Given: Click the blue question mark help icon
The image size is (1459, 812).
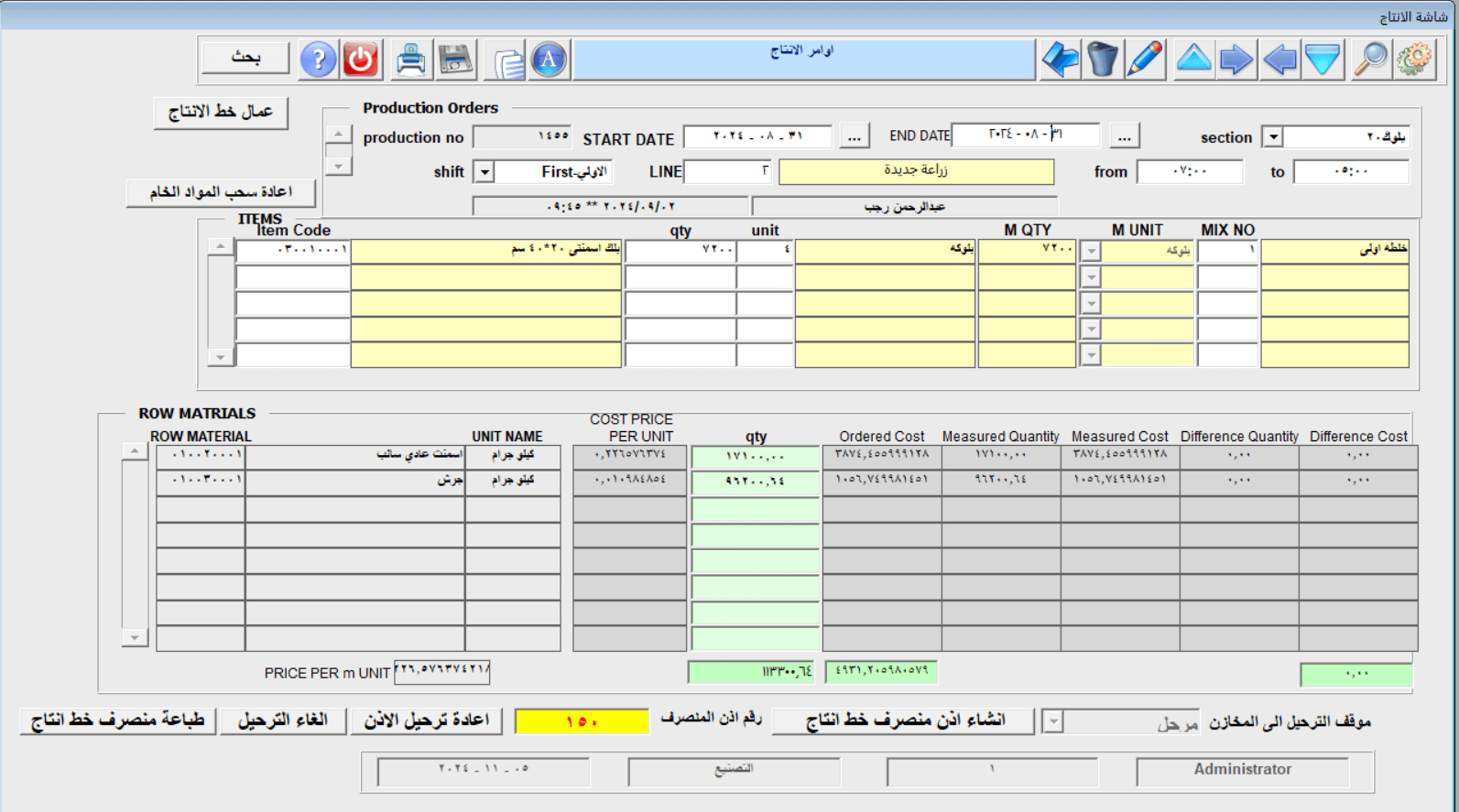Looking at the screenshot, I should click(318, 60).
